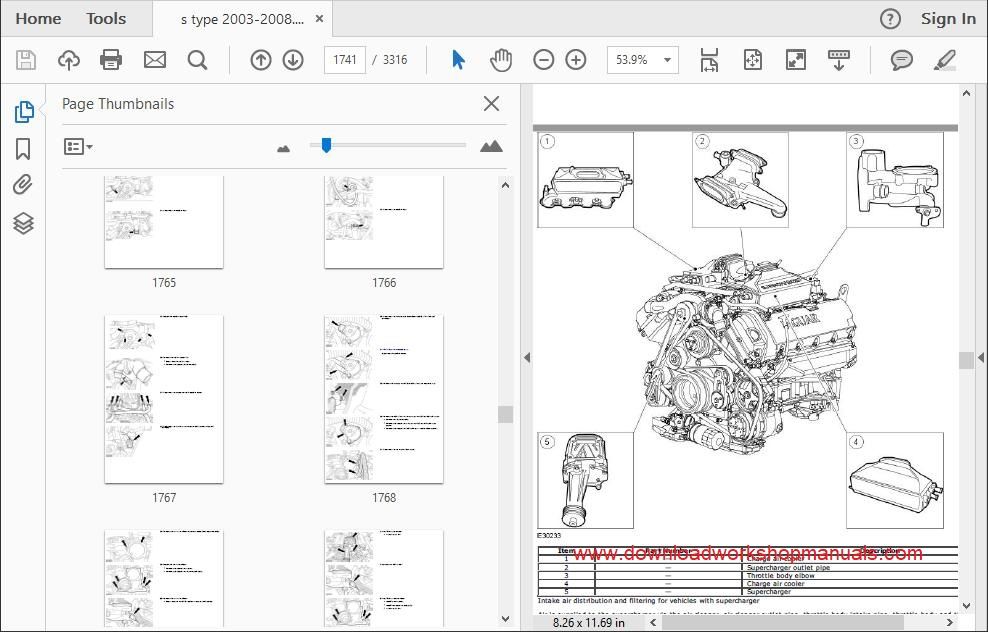Image resolution: width=988 pixels, height=632 pixels.
Task: Click document view scroll down arrow
Action: click(967, 606)
